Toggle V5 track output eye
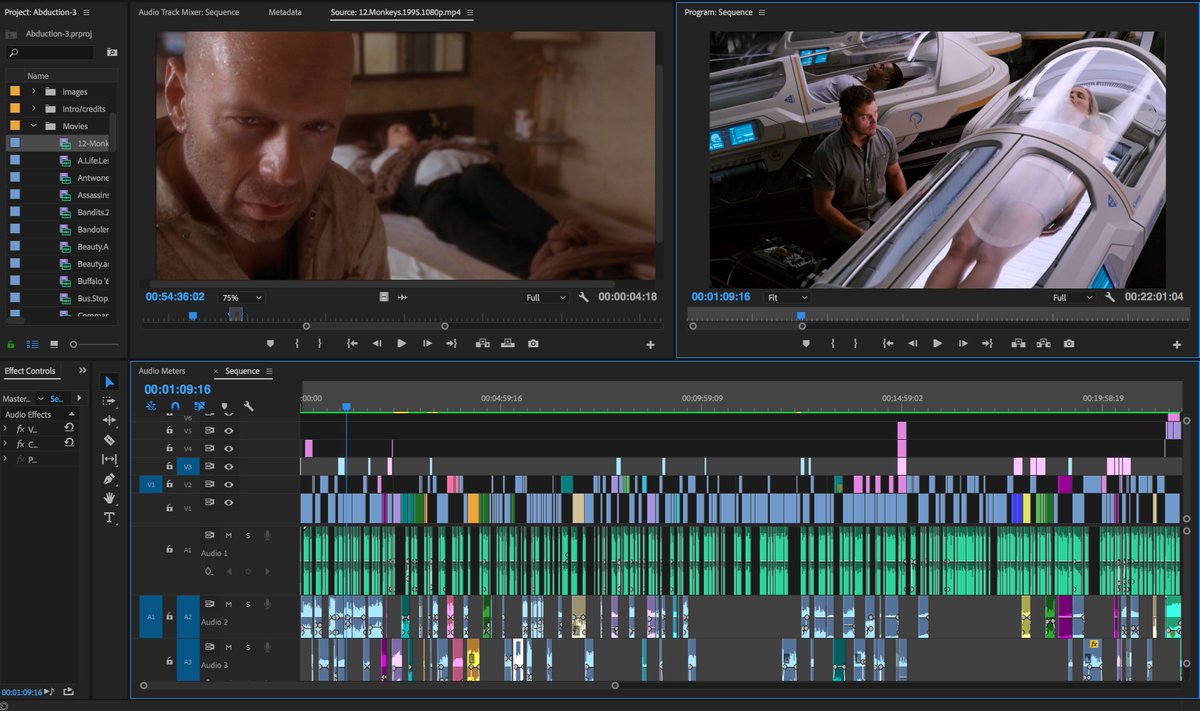1200x711 pixels. pyautogui.click(x=229, y=431)
